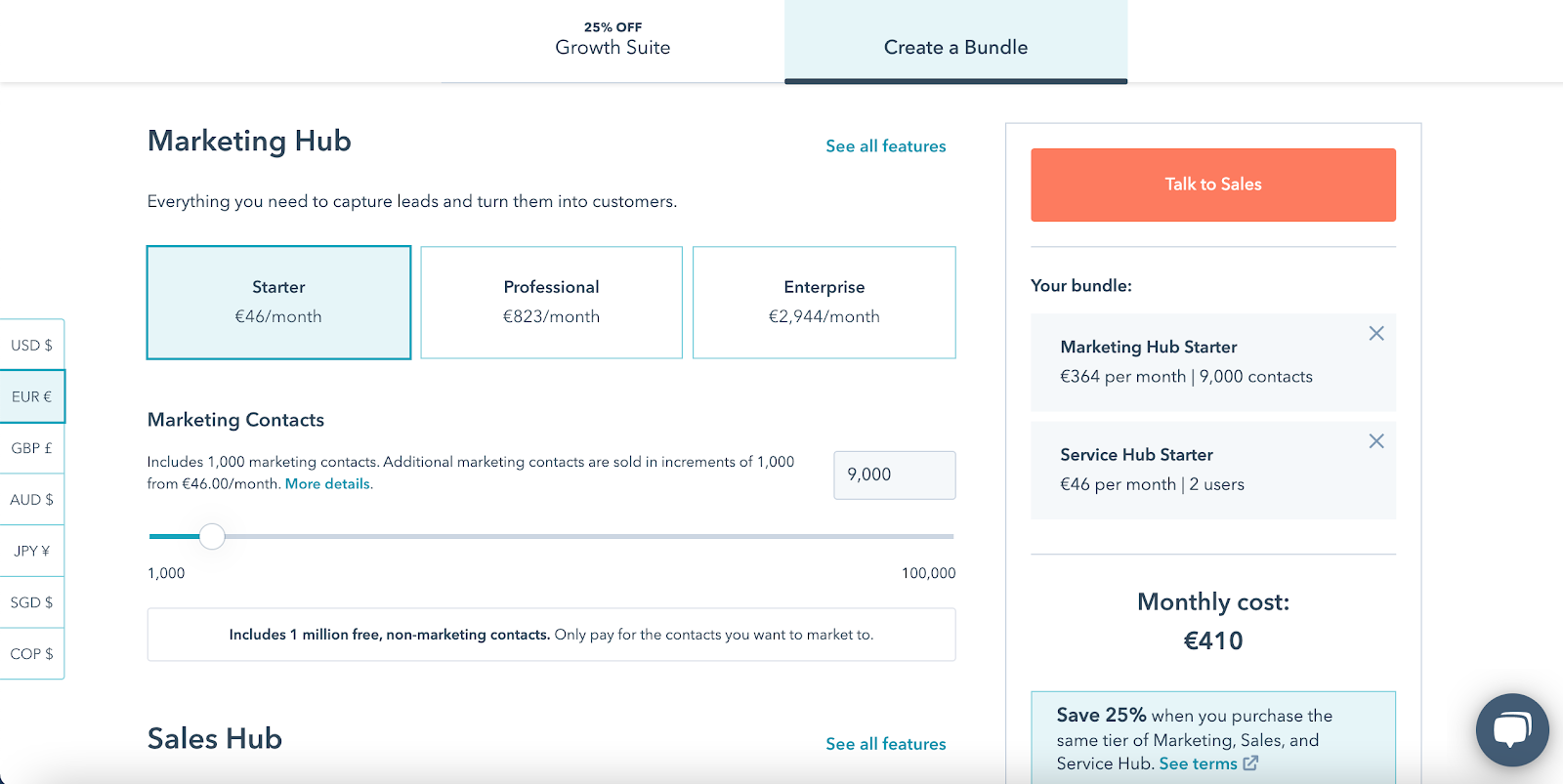The width and height of the screenshot is (1563, 784).
Task: Switch currency to COP
Action: click(x=30, y=653)
